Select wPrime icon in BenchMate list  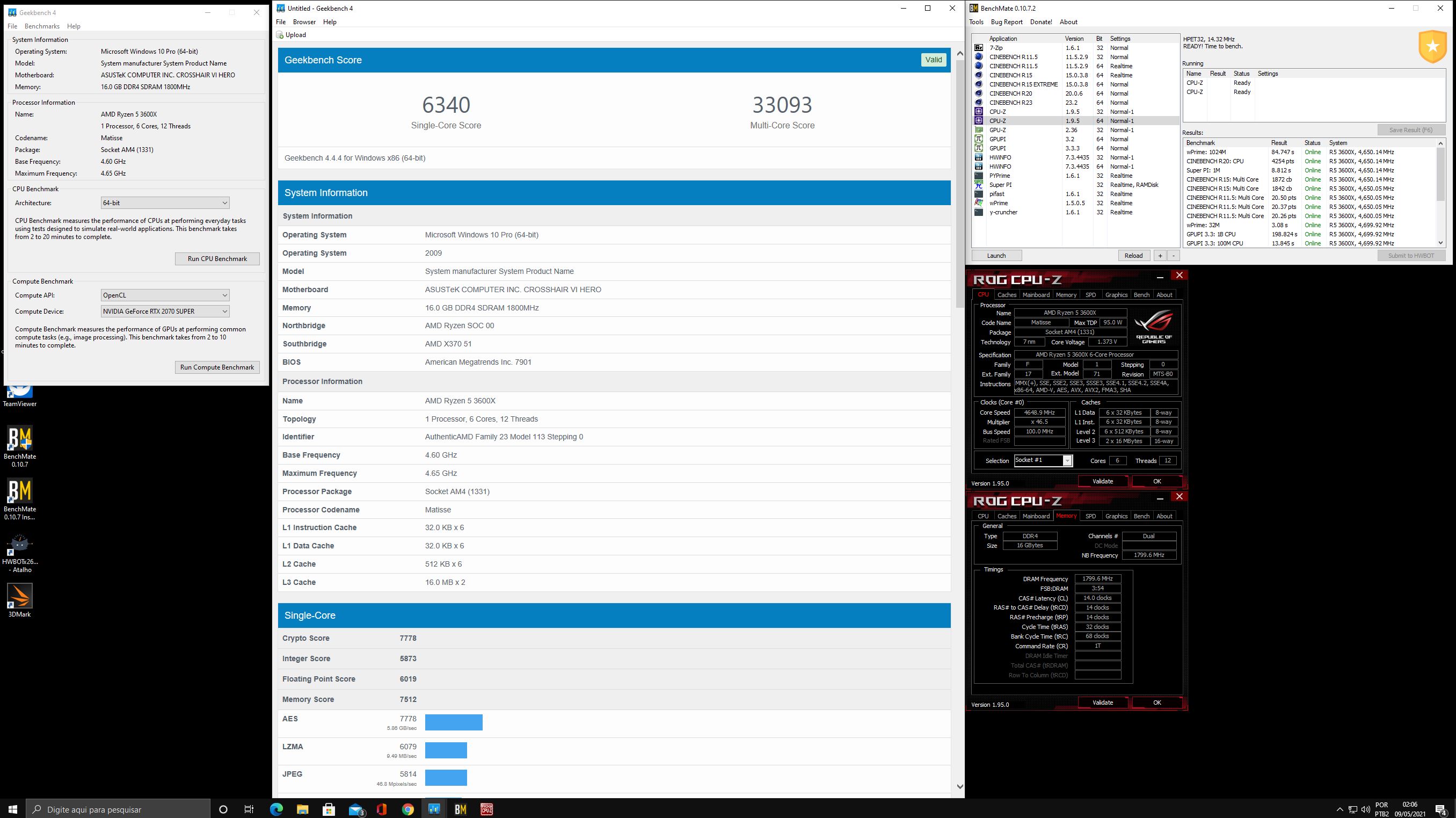979,203
